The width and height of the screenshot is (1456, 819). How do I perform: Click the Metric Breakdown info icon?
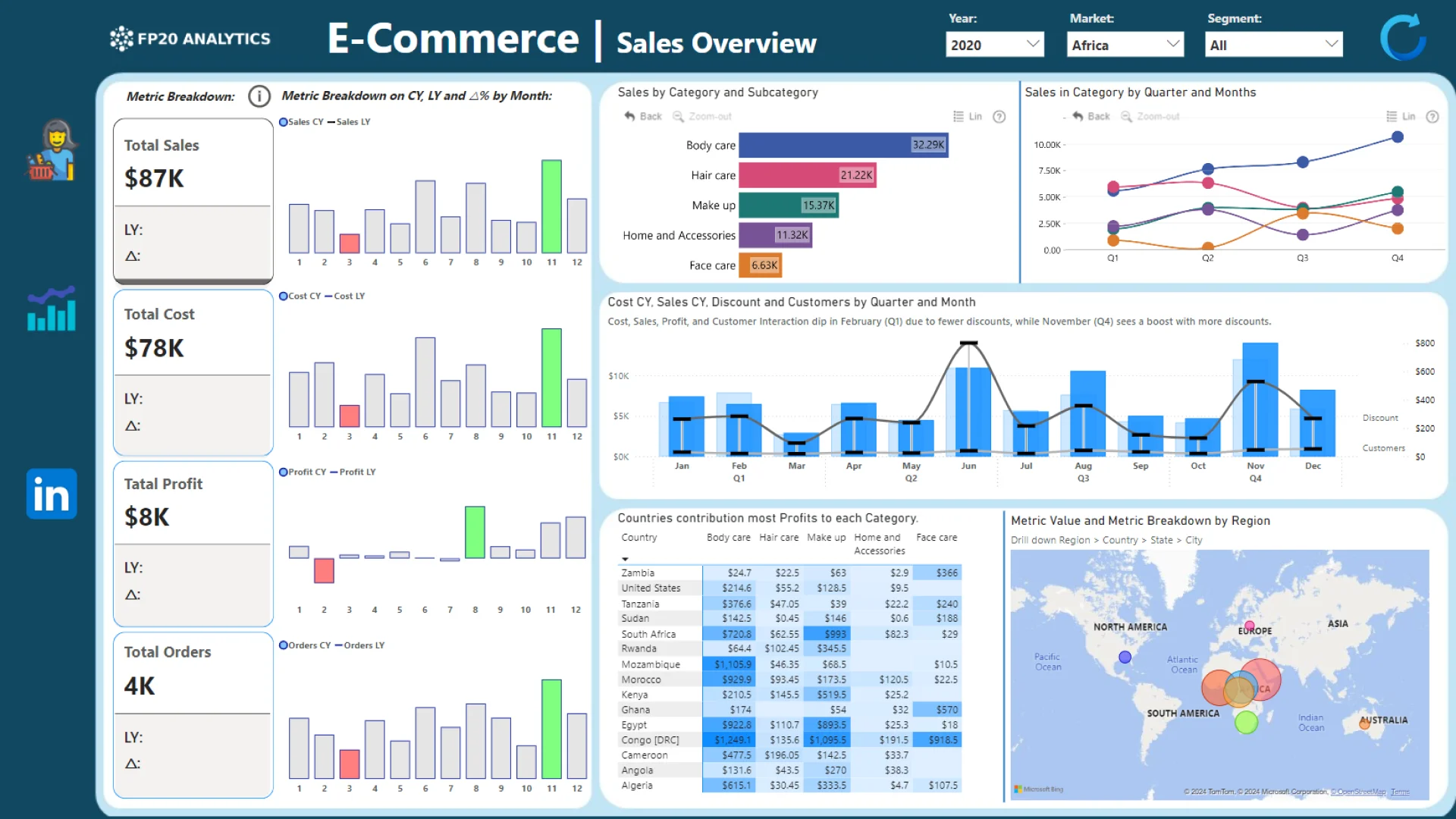click(x=259, y=96)
